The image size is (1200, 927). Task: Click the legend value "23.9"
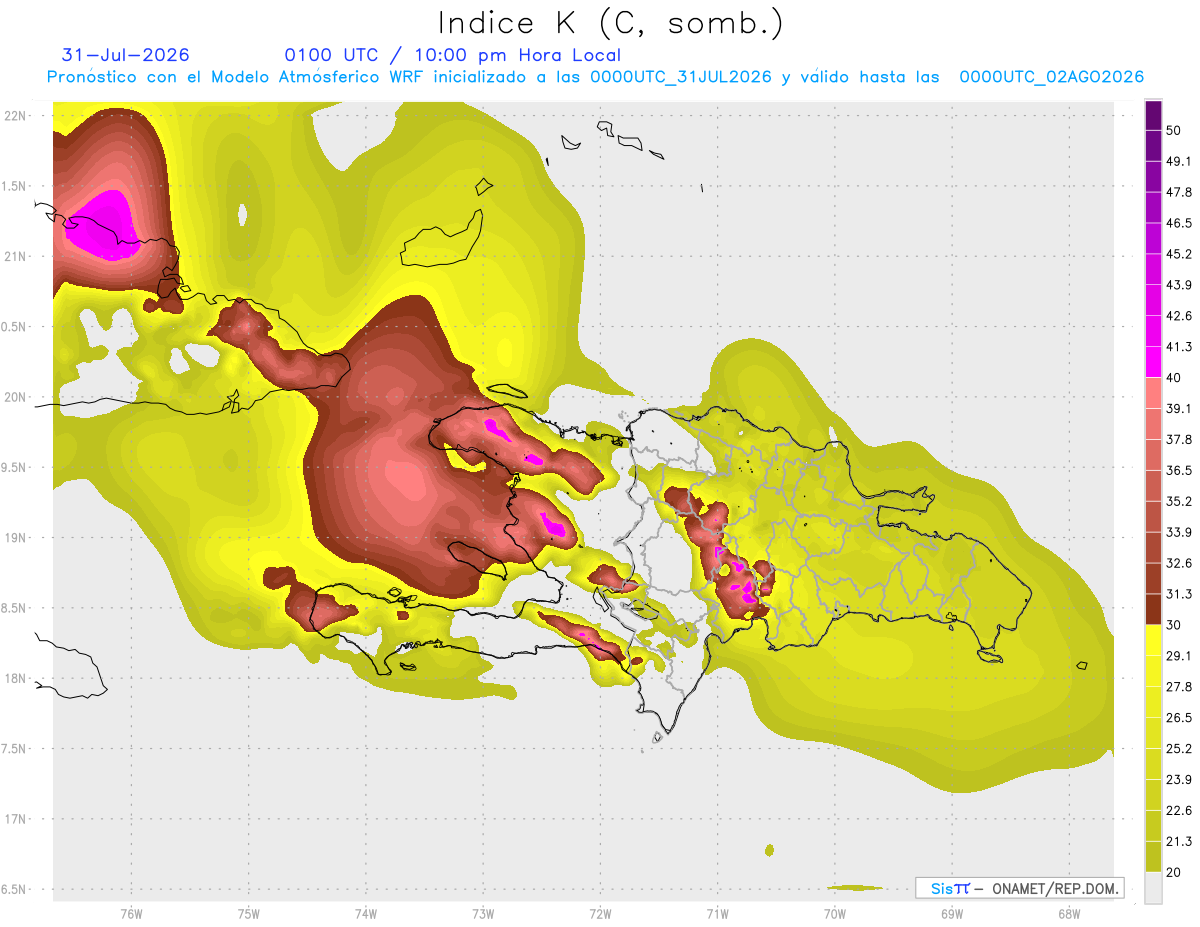click(1179, 779)
